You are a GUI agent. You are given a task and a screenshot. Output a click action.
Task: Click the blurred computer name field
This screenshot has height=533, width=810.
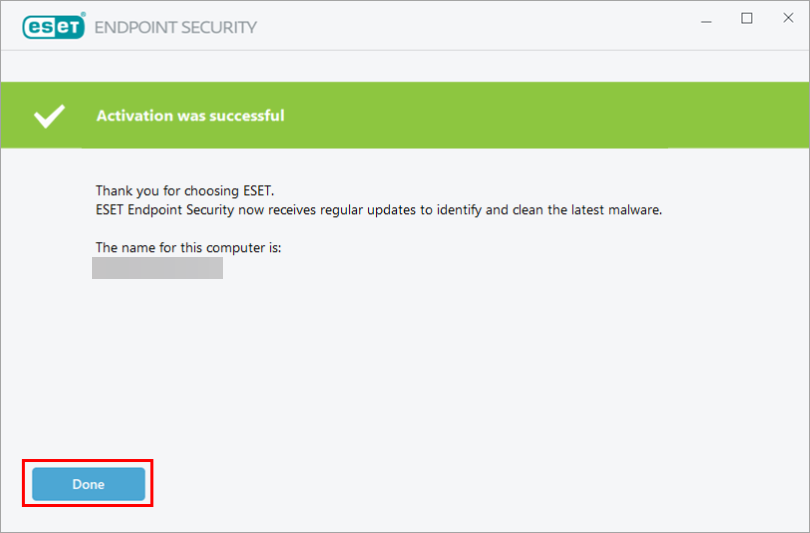pos(157,268)
